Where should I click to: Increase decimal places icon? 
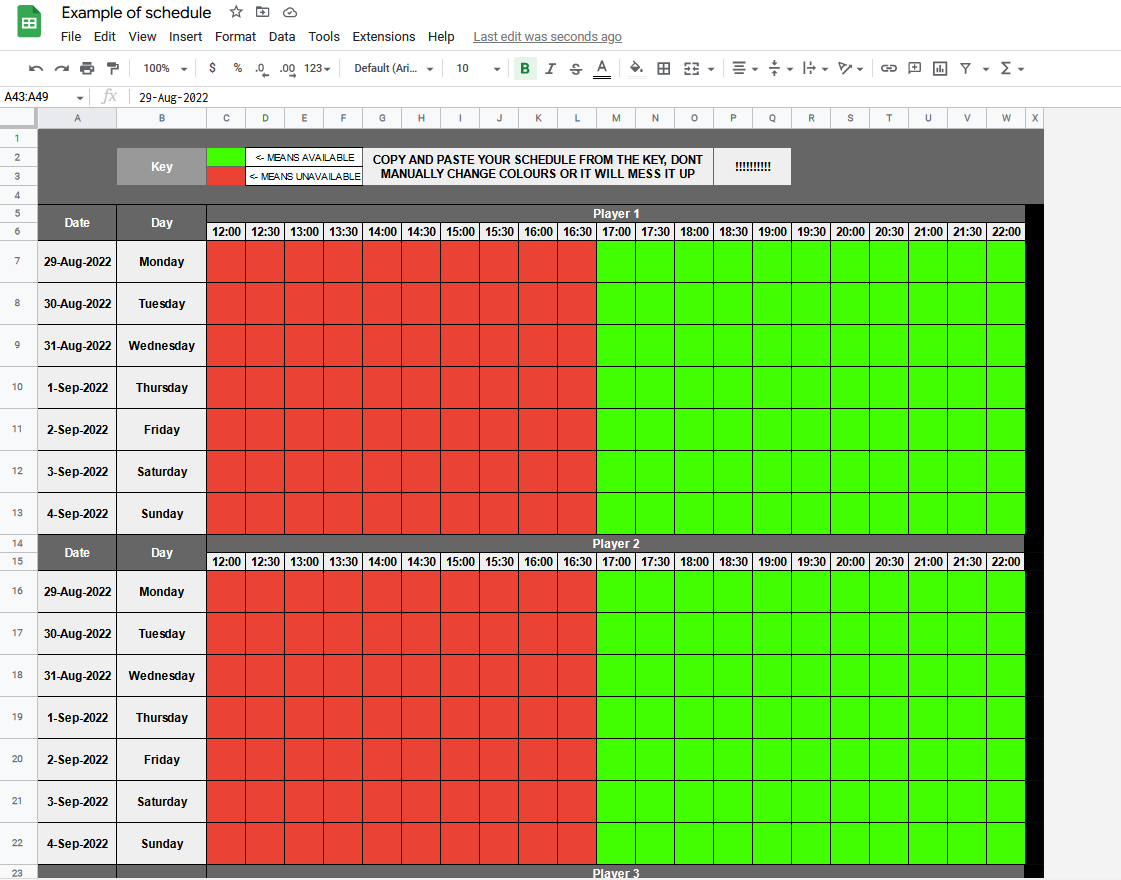coord(287,69)
